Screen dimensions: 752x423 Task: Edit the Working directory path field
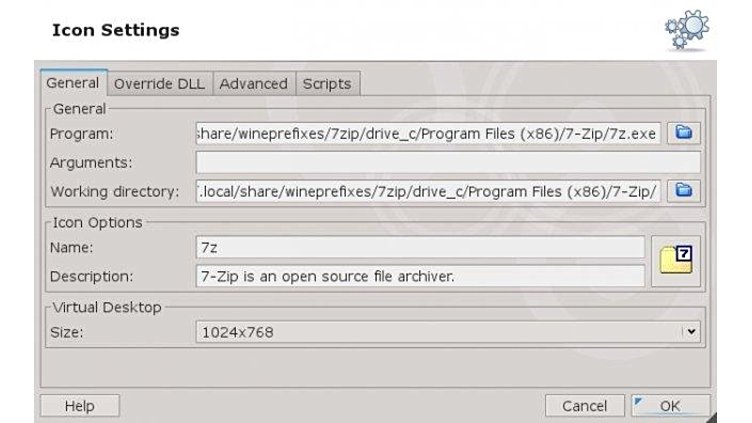click(x=428, y=190)
